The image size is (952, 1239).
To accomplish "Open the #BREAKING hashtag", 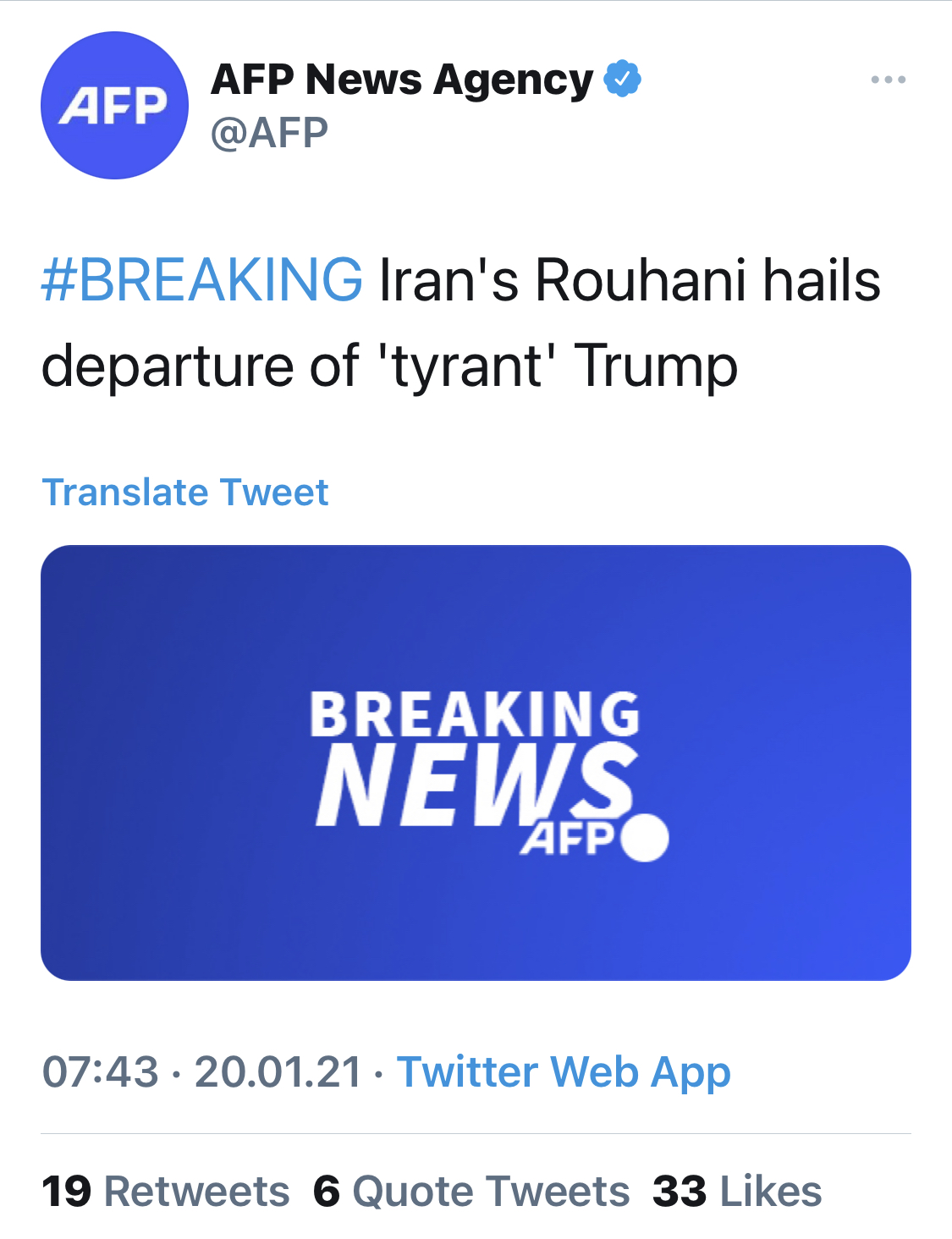I will coord(202,280).
